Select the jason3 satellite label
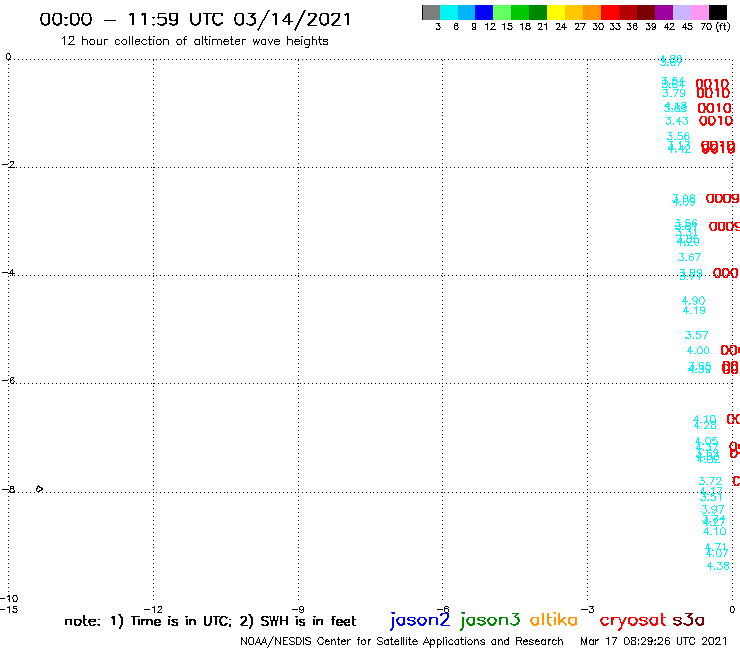 pos(490,620)
